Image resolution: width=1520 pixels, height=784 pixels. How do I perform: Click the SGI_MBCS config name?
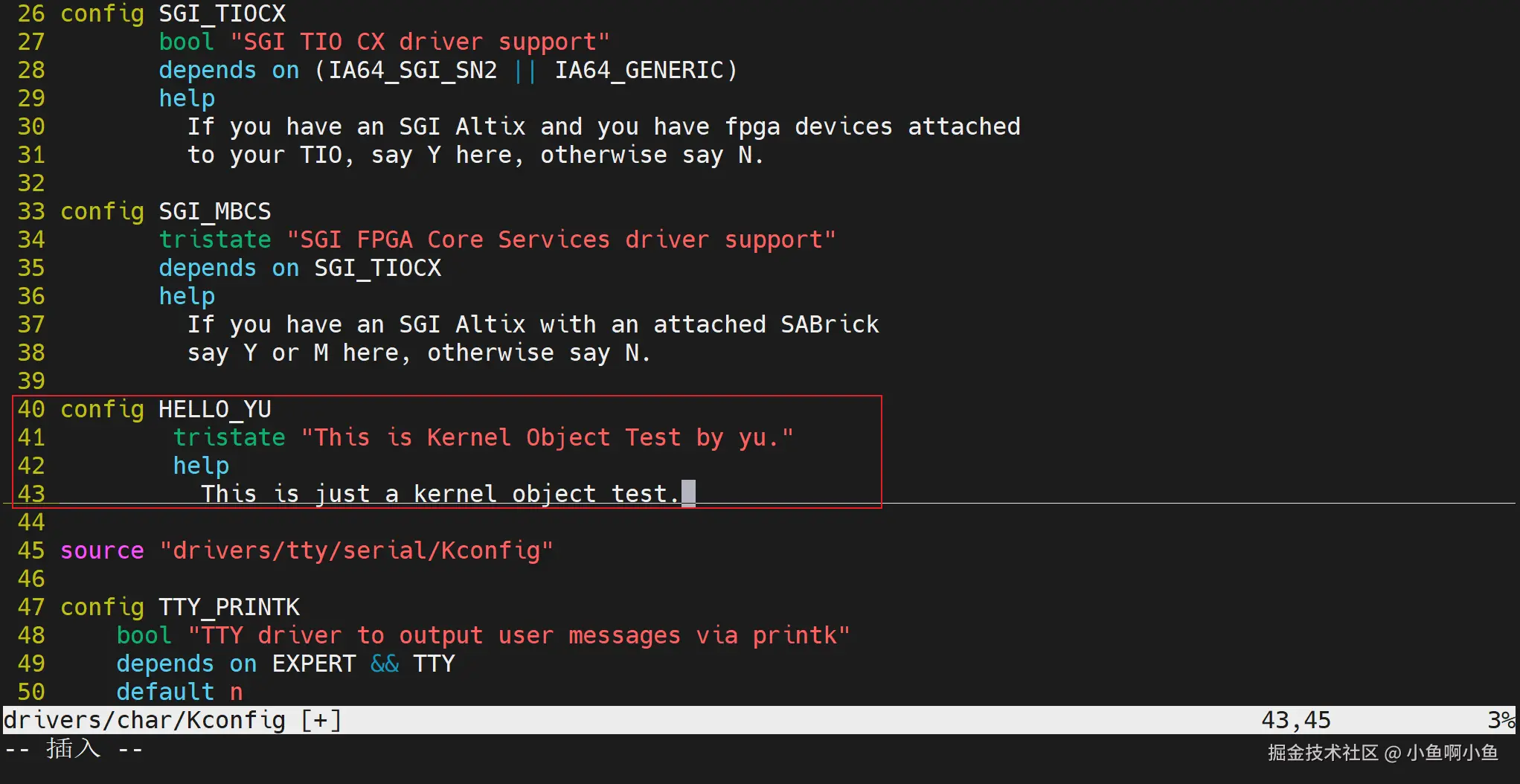click(x=214, y=211)
